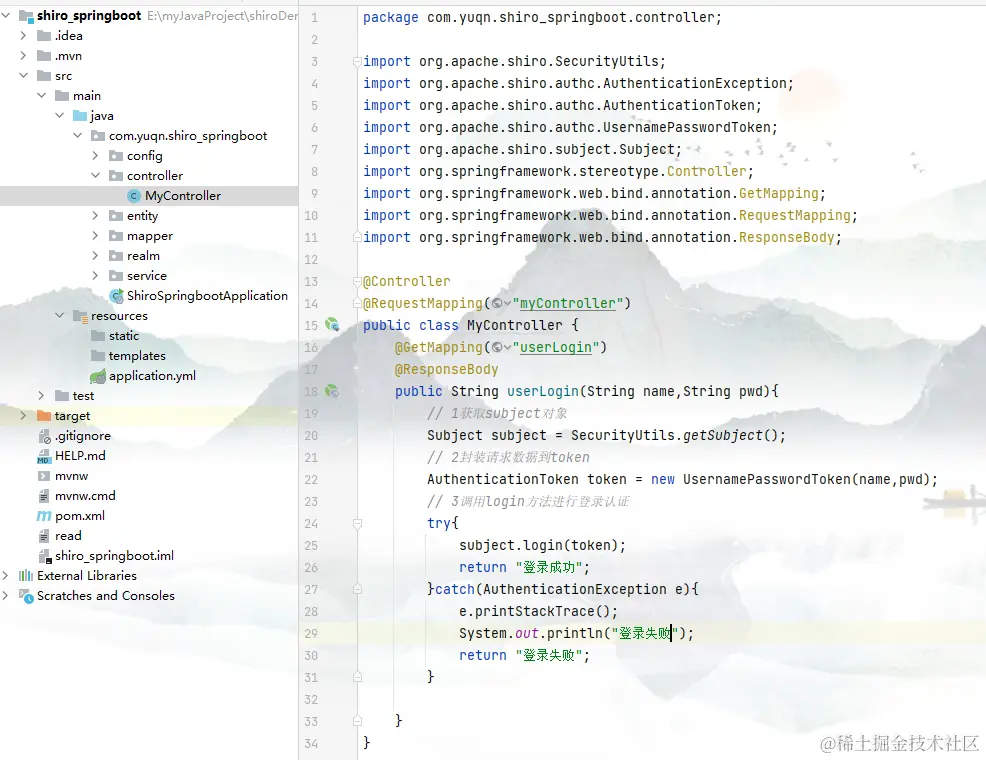
Task: Click the @ResponseBody annotation on line 17
Action: (x=446, y=369)
